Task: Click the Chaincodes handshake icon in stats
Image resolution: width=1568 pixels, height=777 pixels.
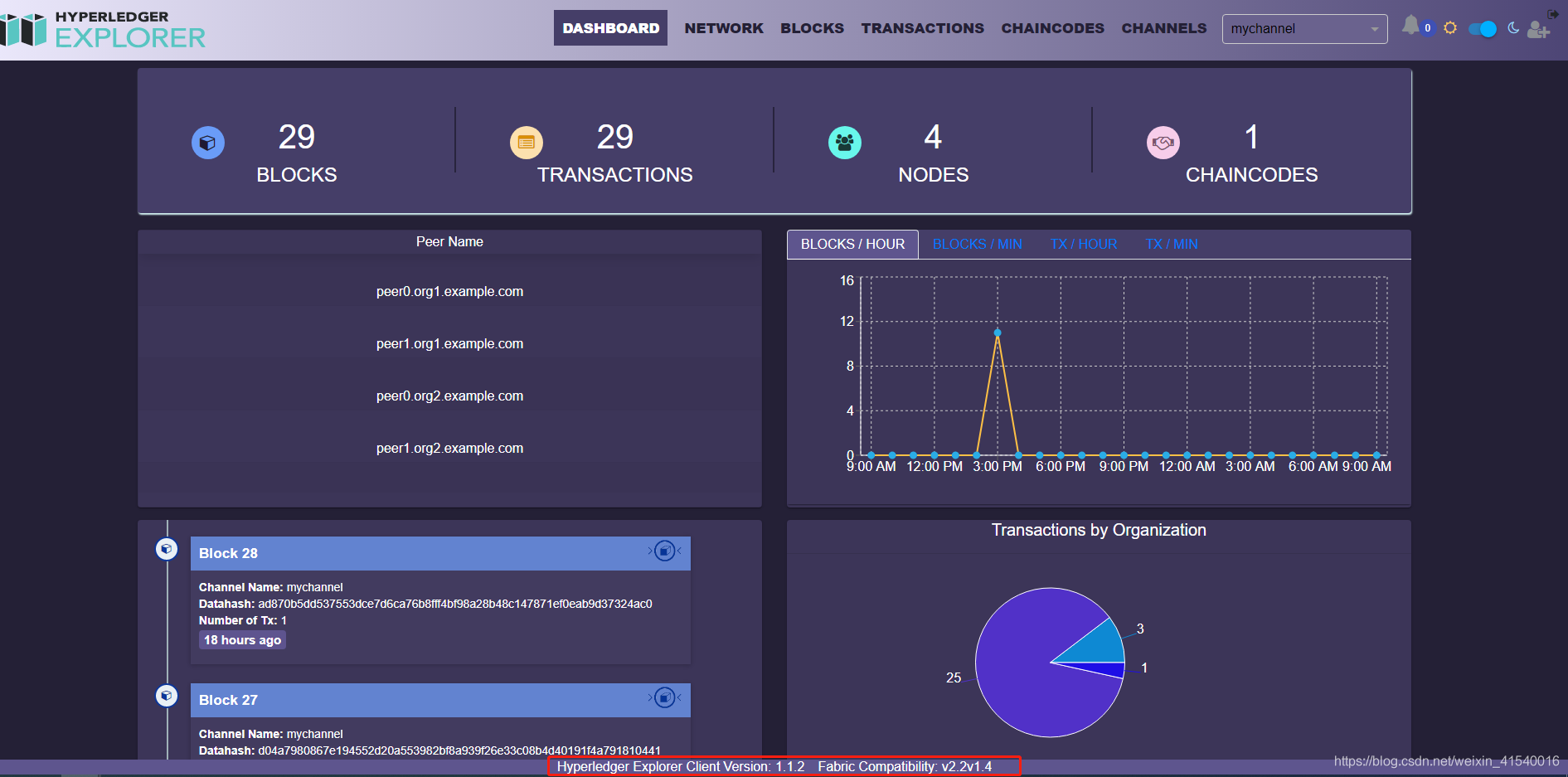Action: [x=1163, y=143]
